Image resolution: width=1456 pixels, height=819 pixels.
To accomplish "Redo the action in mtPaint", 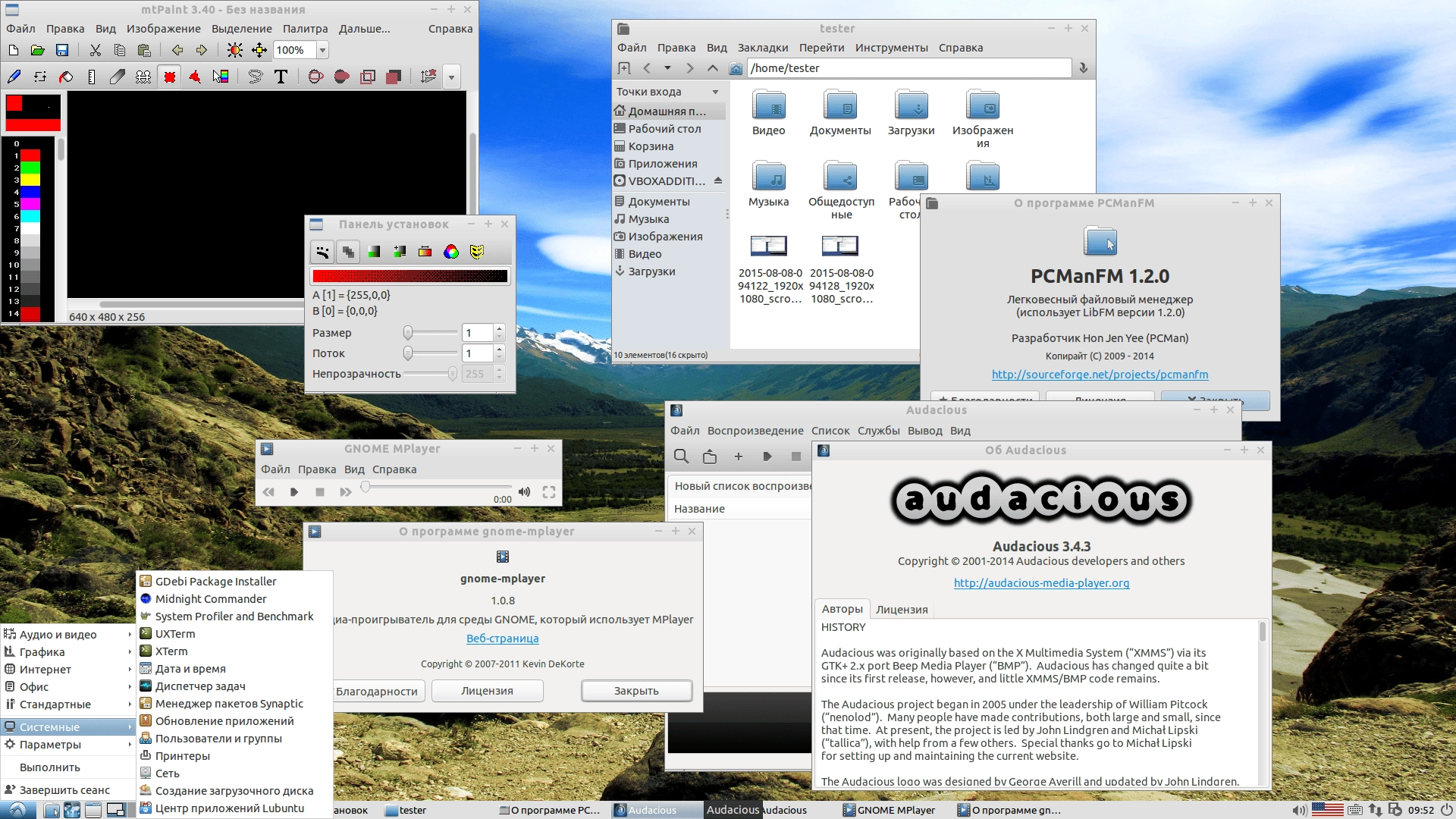I will (202, 51).
